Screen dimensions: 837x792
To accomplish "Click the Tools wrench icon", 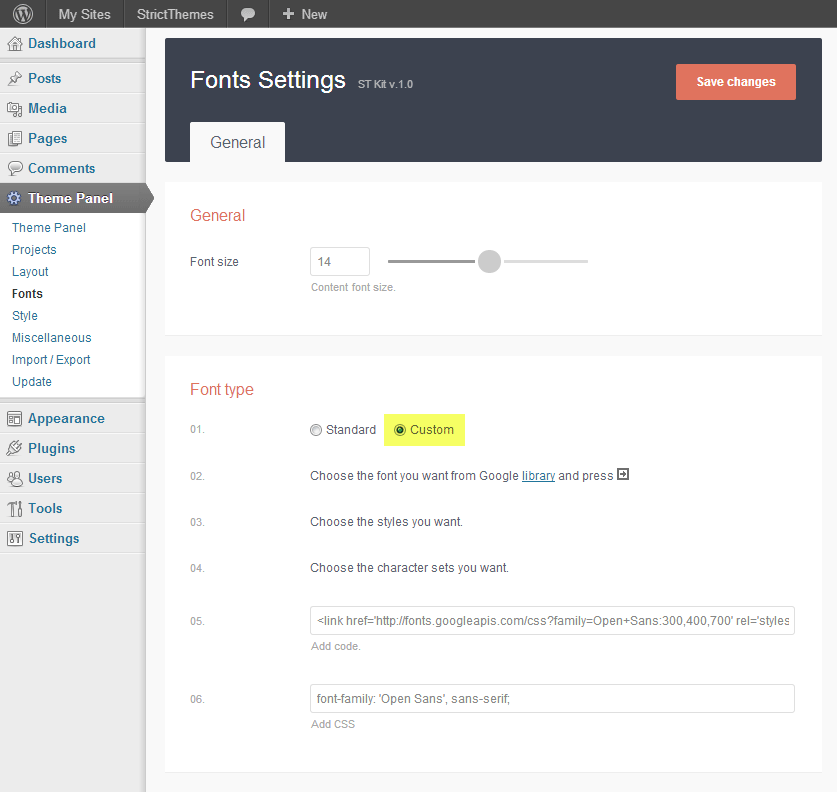I will click(15, 509).
